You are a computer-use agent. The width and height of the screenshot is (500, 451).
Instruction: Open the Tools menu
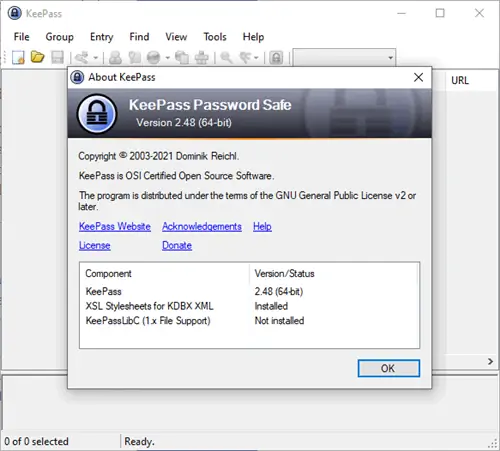click(x=215, y=37)
